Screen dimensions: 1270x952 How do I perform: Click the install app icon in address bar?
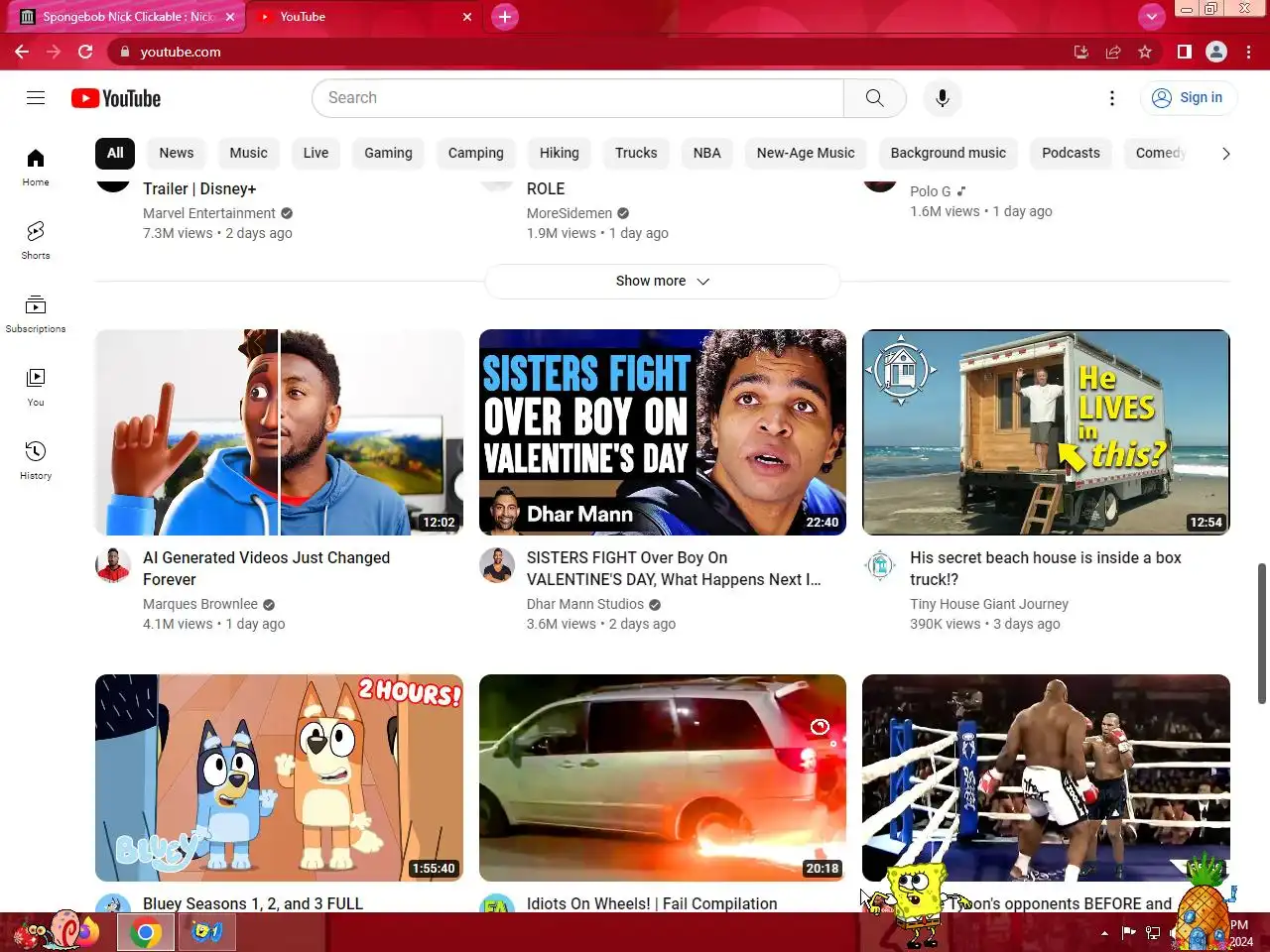coord(1081,52)
